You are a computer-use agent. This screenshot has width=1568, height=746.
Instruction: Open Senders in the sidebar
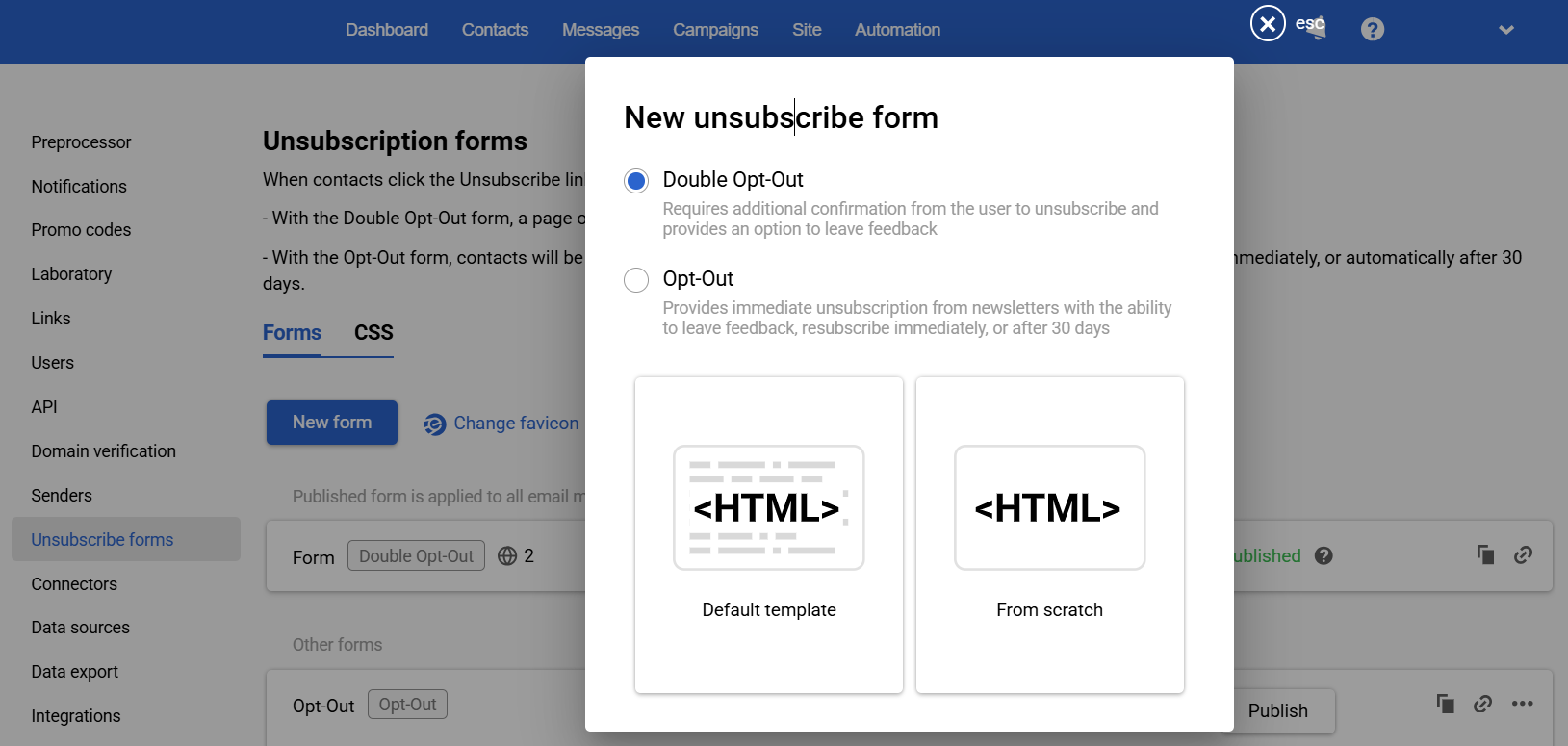pyautogui.click(x=62, y=496)
